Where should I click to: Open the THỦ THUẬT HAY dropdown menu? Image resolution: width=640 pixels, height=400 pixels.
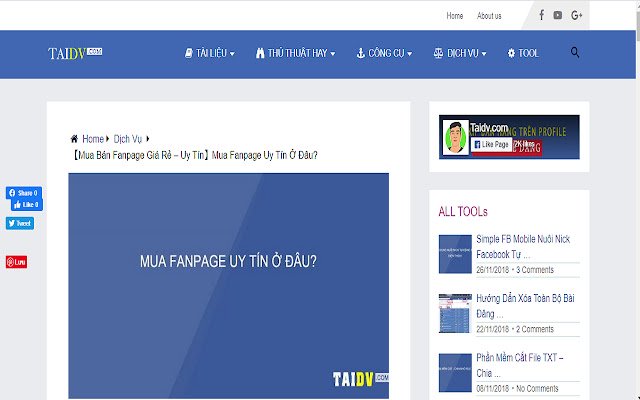[296, 53]
